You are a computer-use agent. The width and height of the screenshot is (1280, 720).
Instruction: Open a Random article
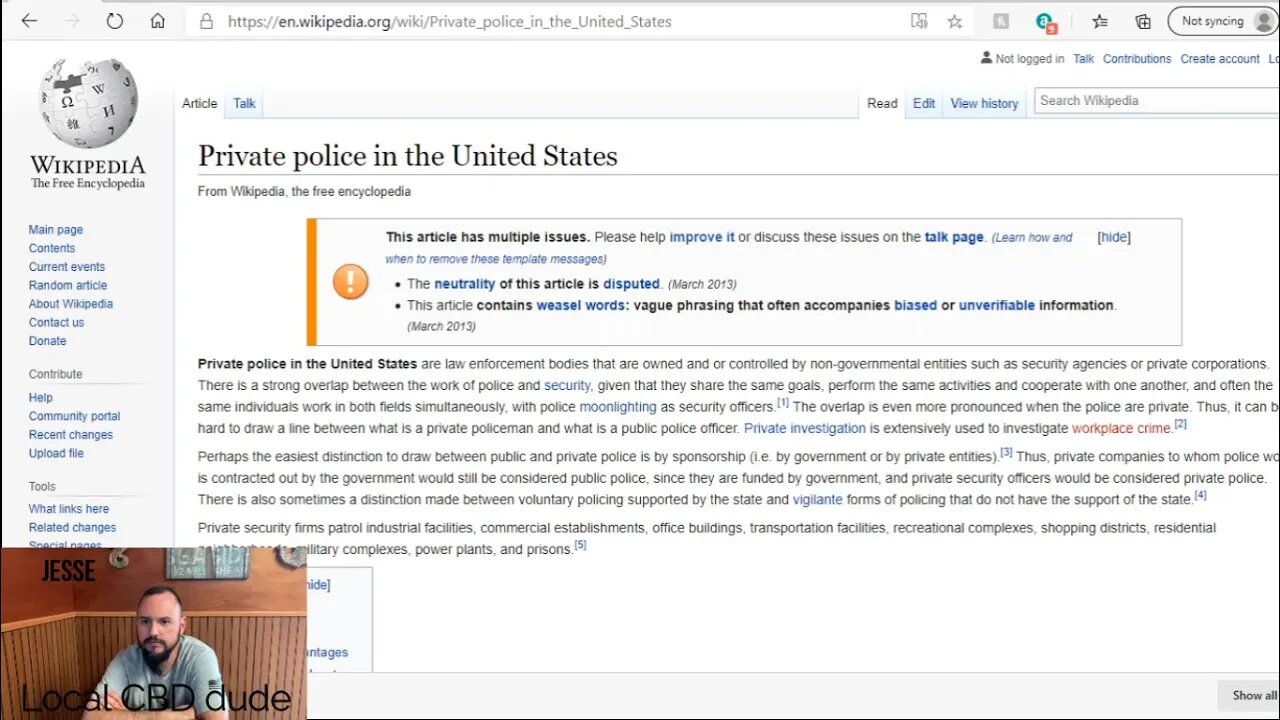click(68, 285)
